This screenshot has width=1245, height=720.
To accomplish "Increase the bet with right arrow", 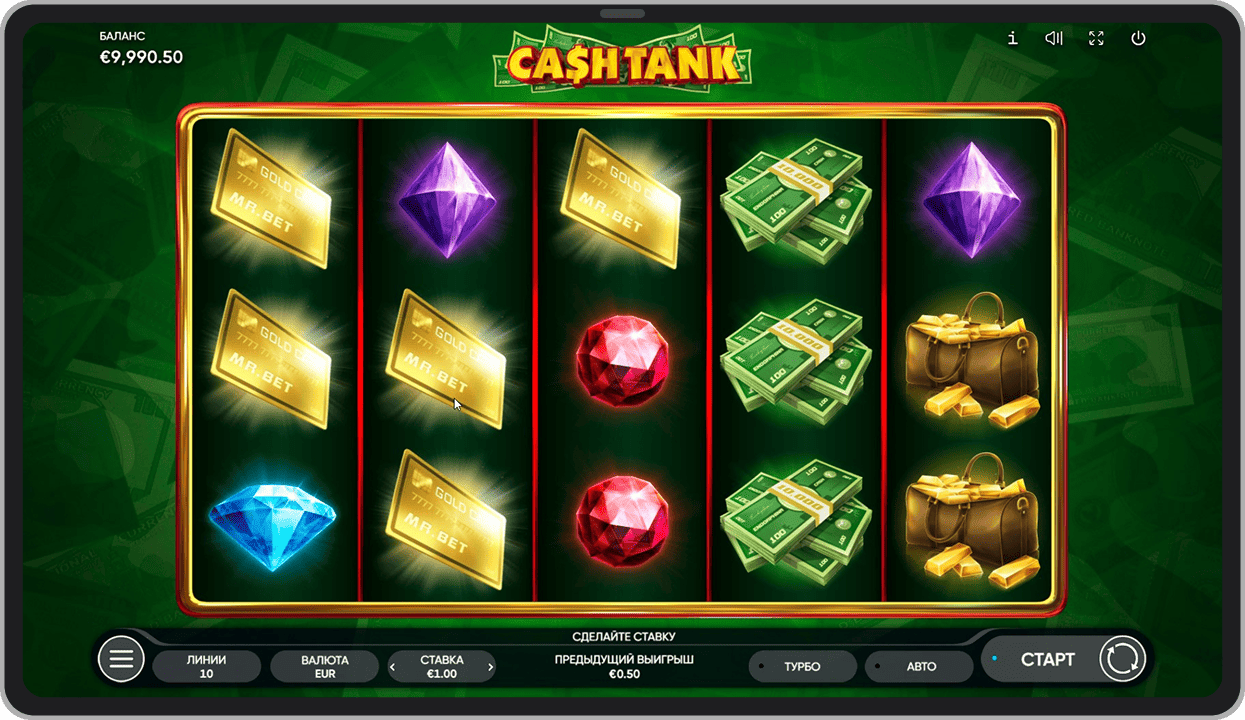I will coord(490,667).
